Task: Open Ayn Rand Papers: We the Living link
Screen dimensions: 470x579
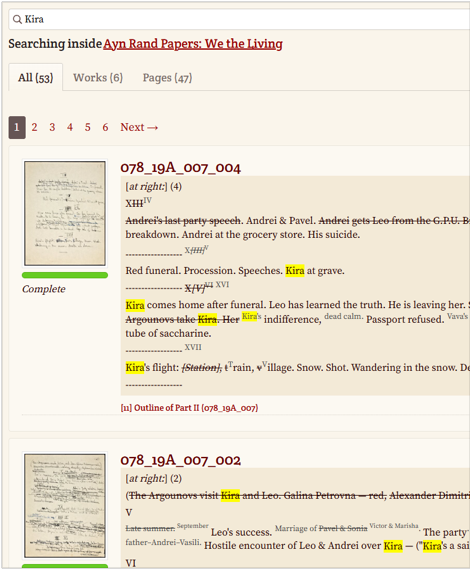Action: pos(193,44)
